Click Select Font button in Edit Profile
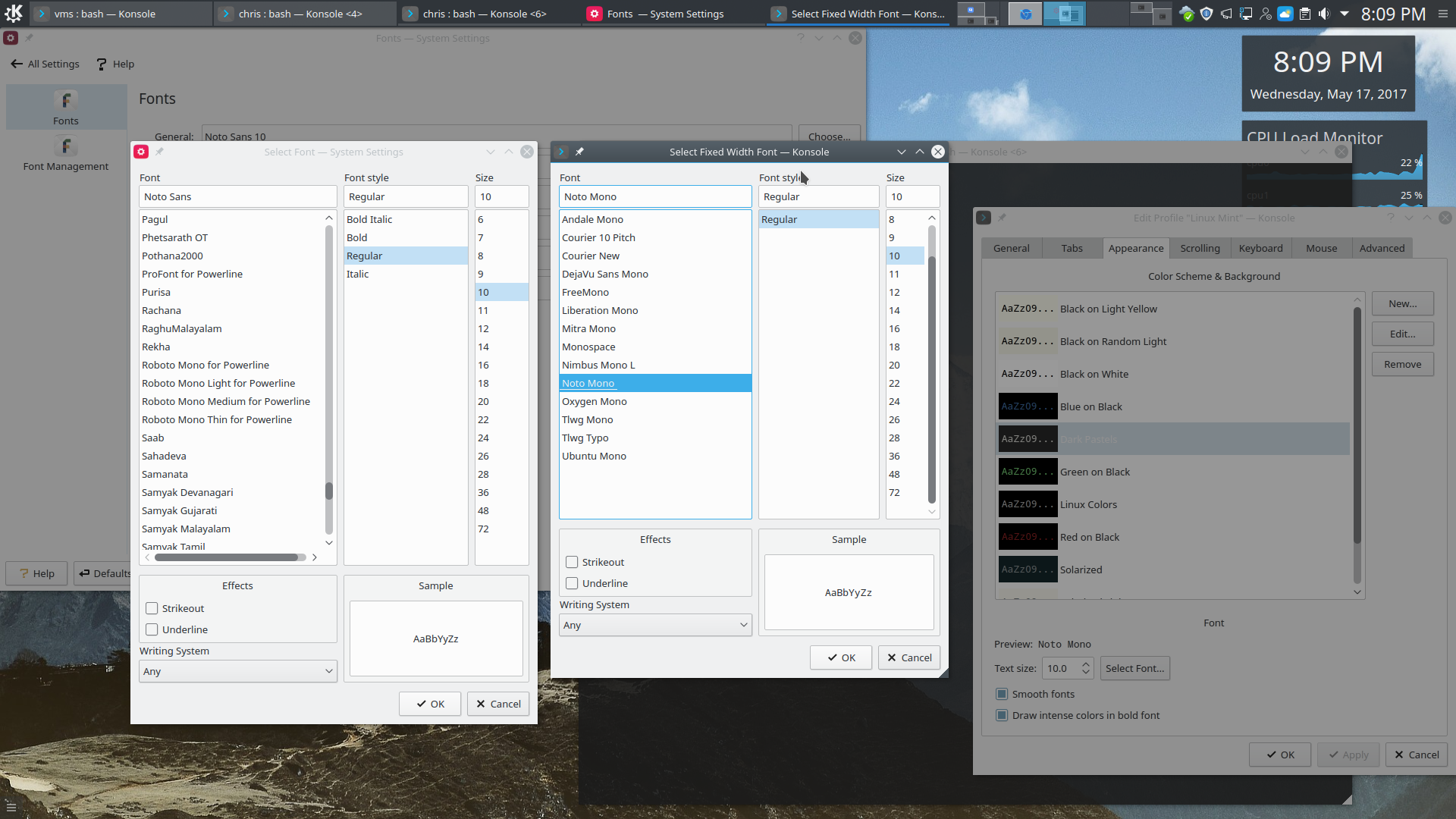The height and width of the screenshot is (819, 1456). coord(1134,668)
